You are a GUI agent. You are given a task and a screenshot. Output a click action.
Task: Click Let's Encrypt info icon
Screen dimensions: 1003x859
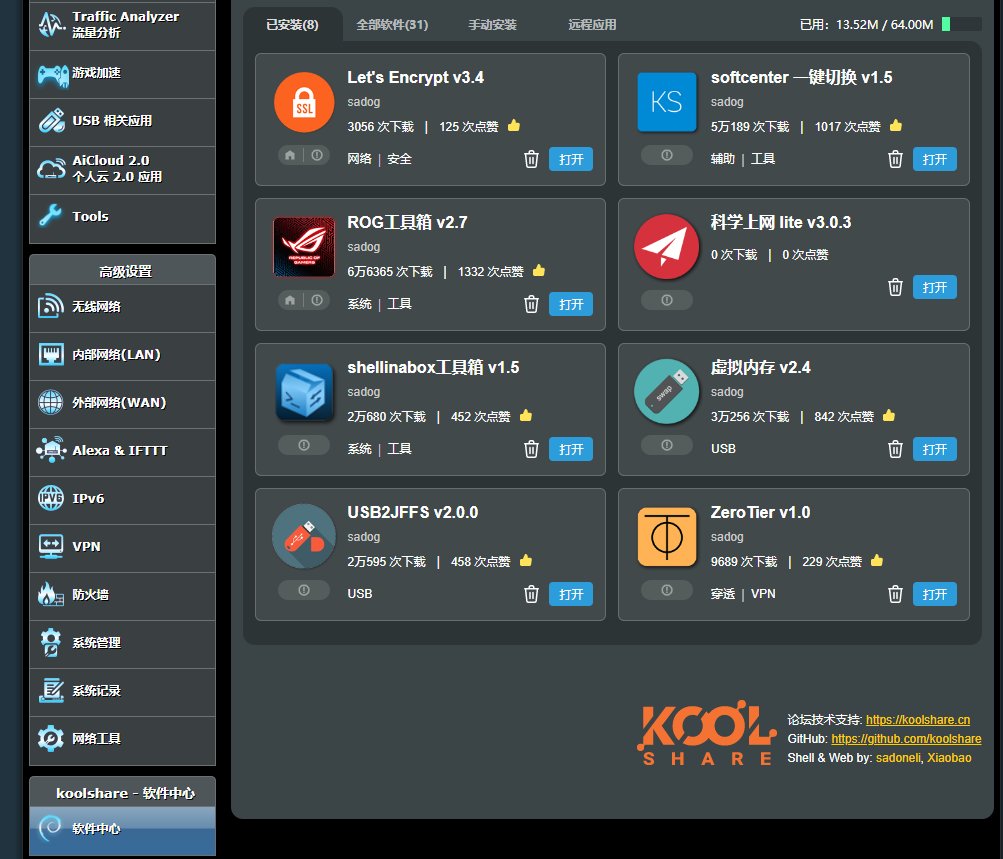point(317,155)
